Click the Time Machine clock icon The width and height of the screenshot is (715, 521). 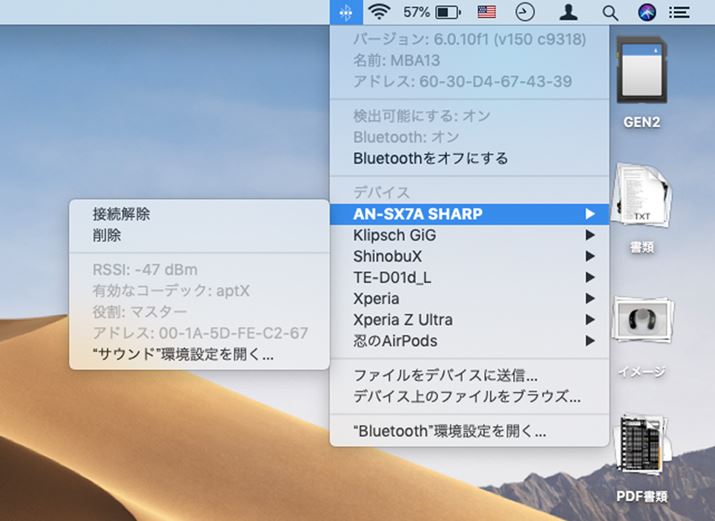coord(525,13)
